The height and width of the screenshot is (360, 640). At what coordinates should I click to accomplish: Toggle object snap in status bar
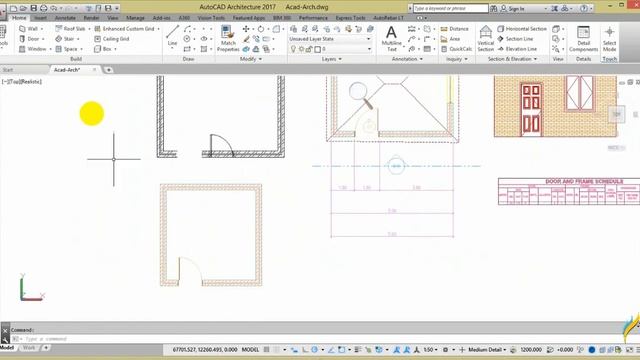point(341,350)
